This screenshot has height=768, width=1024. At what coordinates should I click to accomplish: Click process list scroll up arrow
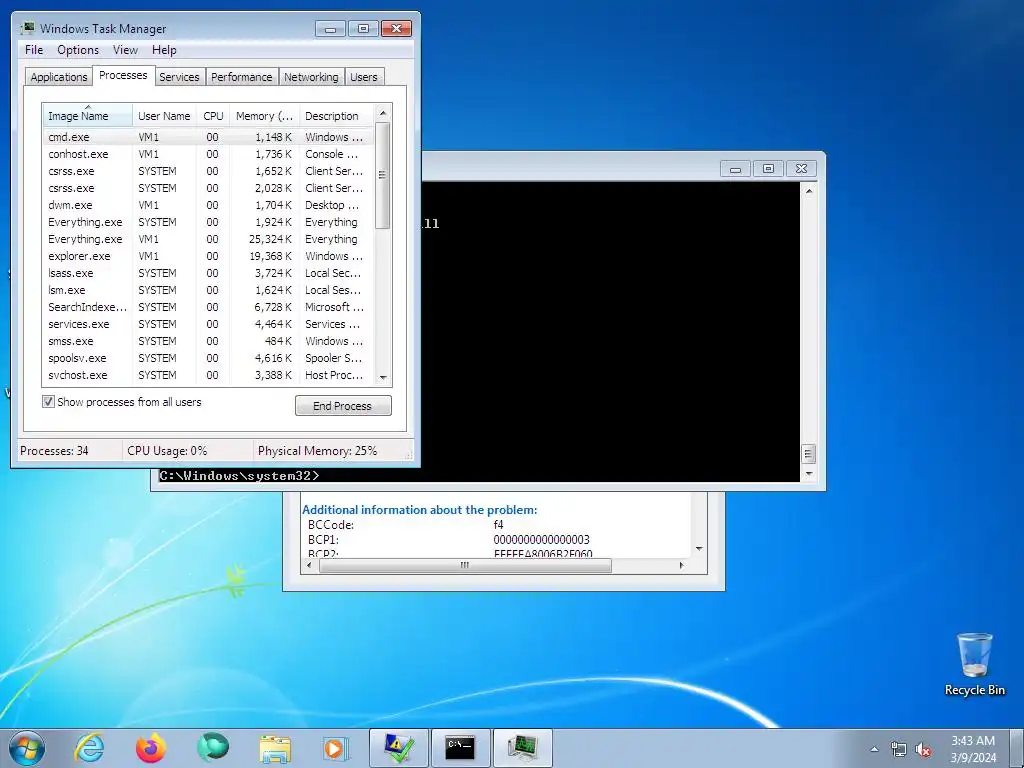point(383,113)
